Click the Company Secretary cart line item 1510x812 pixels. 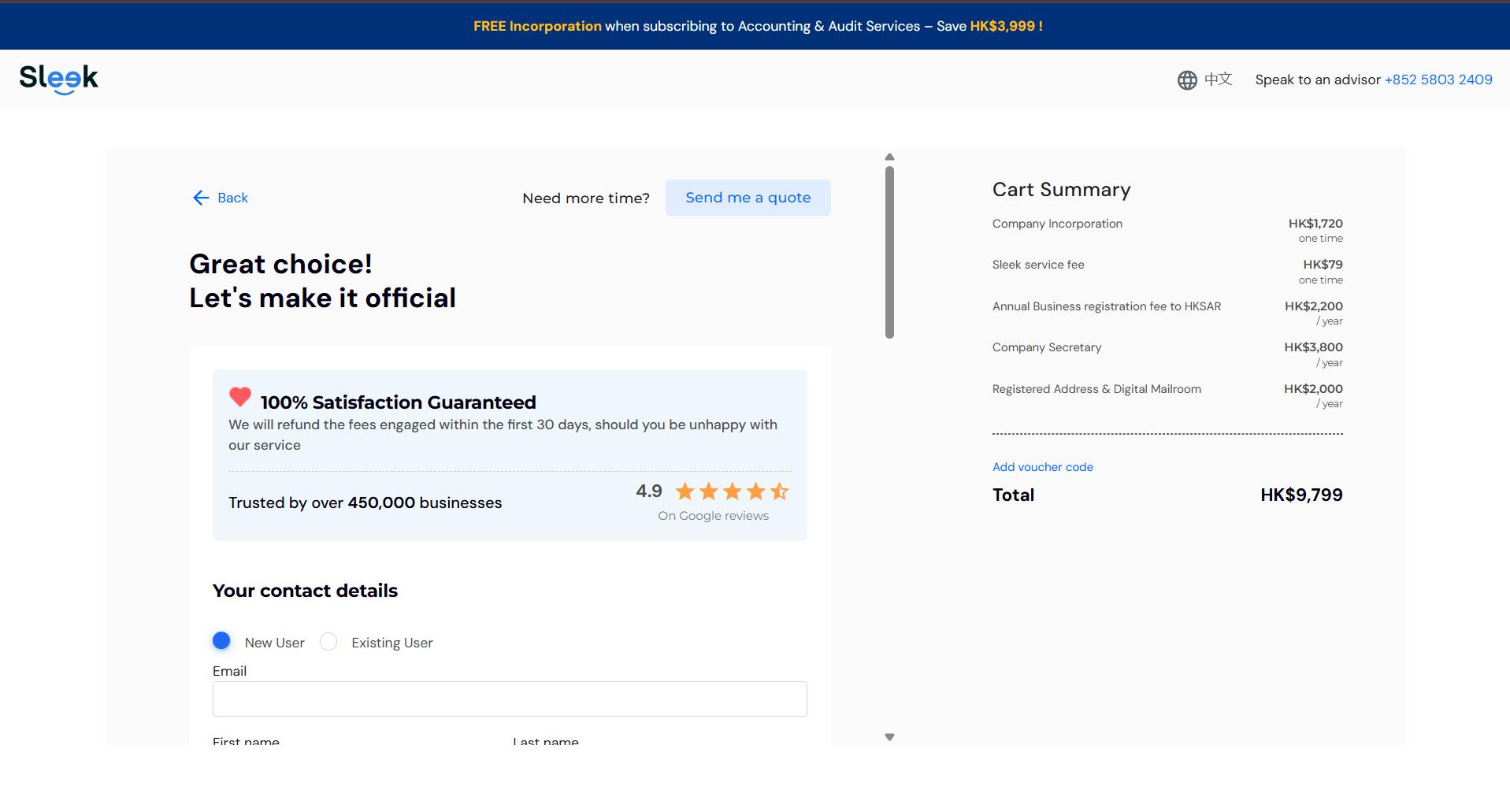click(x=1046, y=347)
